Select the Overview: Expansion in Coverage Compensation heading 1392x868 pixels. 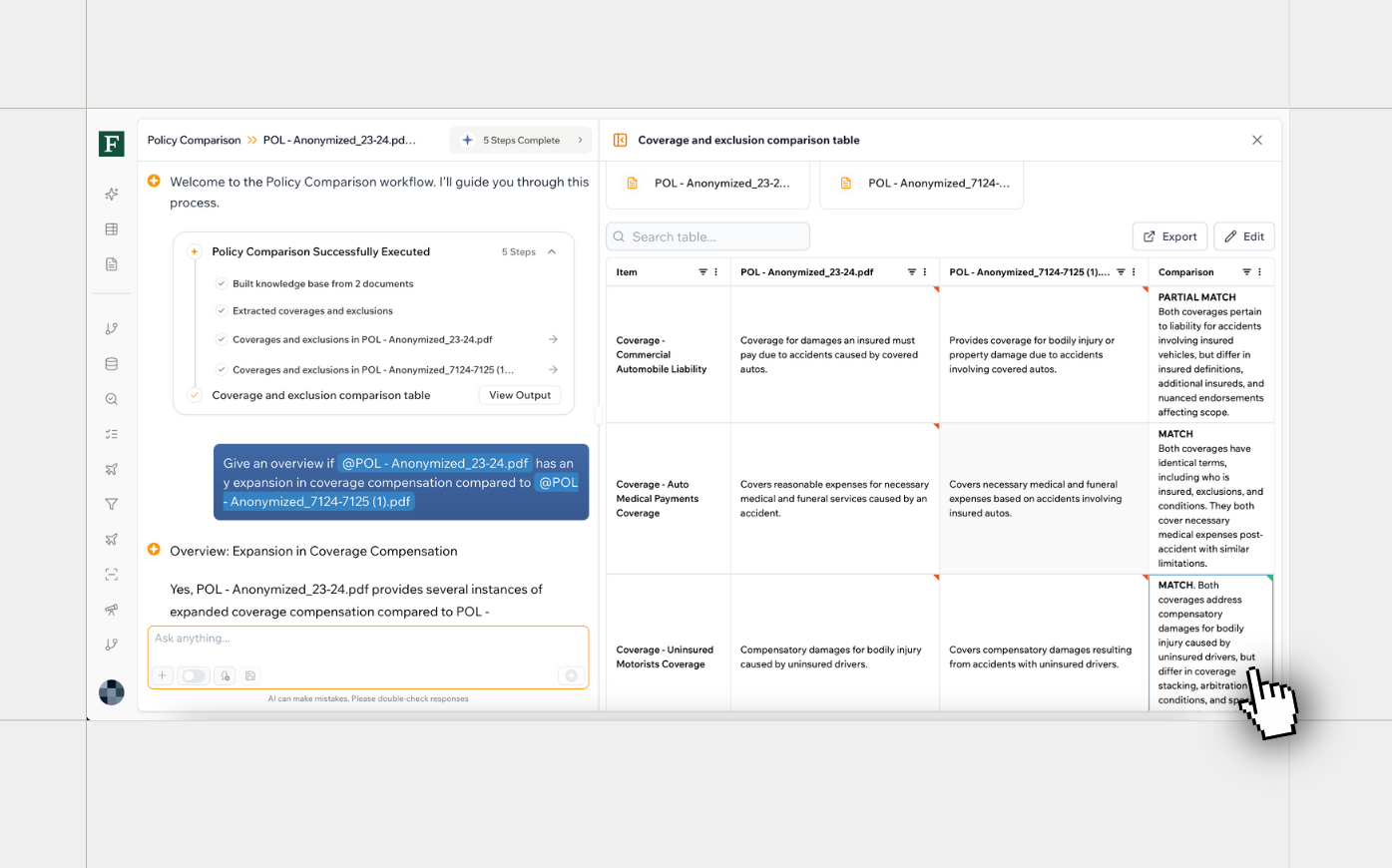pos(313,551)
